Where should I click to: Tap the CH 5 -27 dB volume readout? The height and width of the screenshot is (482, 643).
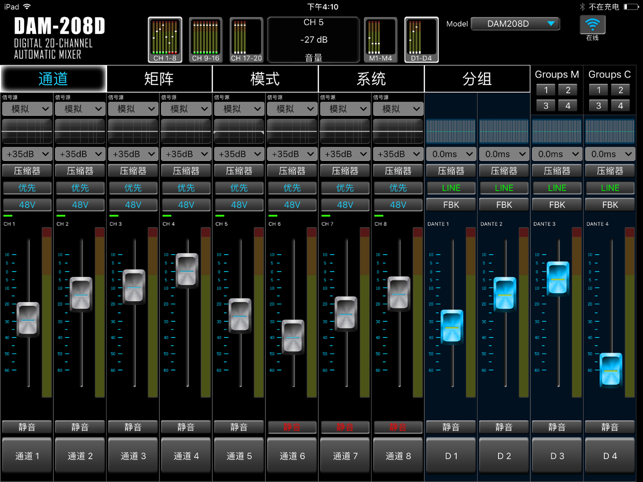pyautogui.click(x=314, y=40)
